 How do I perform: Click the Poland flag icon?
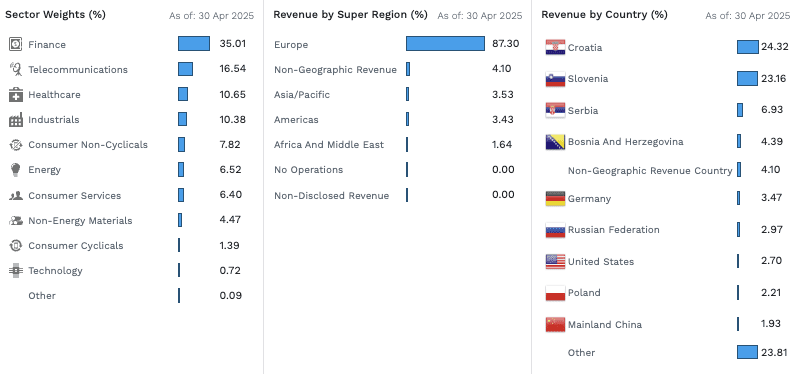(x=555, y=293)
